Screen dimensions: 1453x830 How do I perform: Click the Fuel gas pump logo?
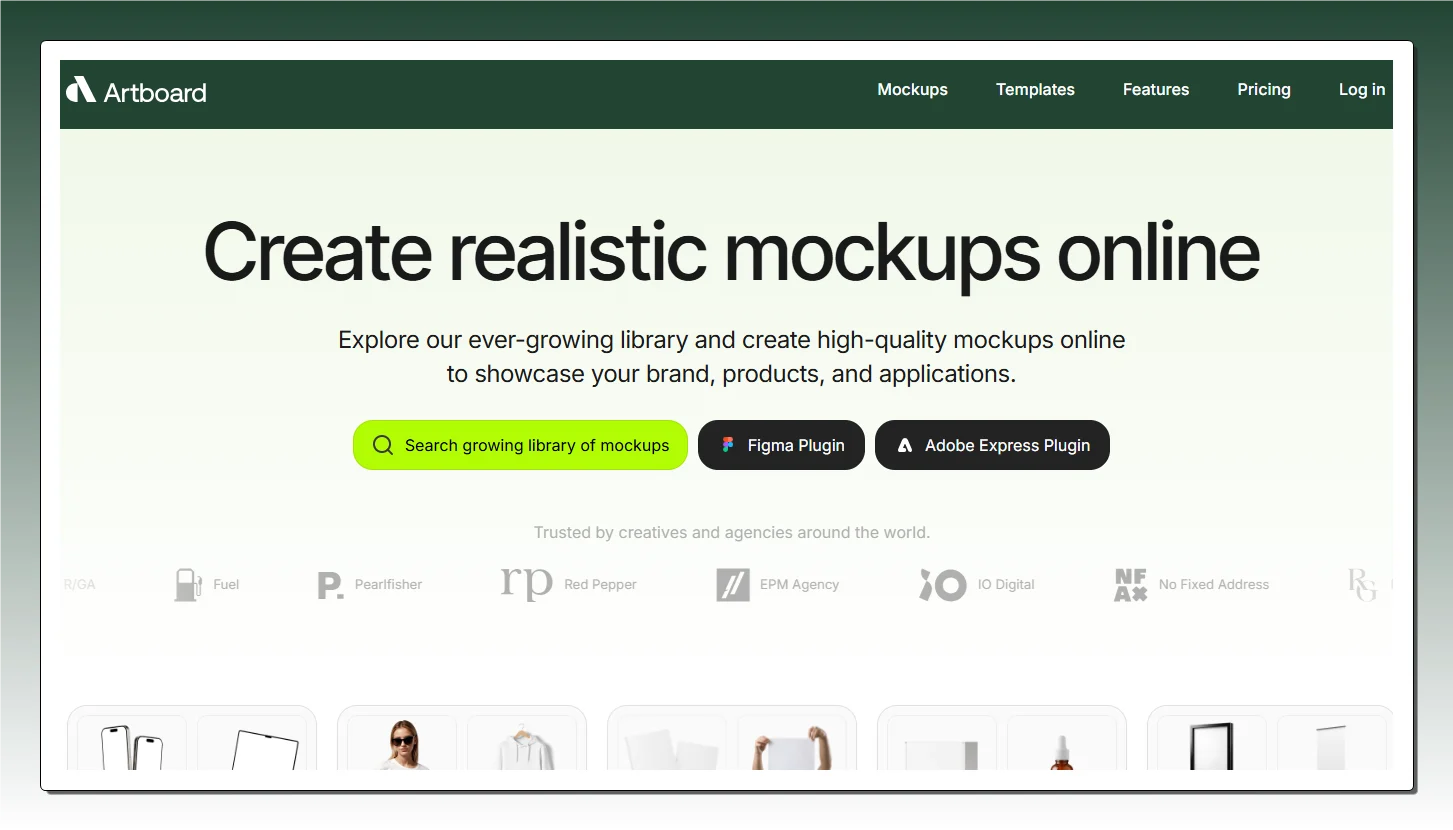(187, 584)
